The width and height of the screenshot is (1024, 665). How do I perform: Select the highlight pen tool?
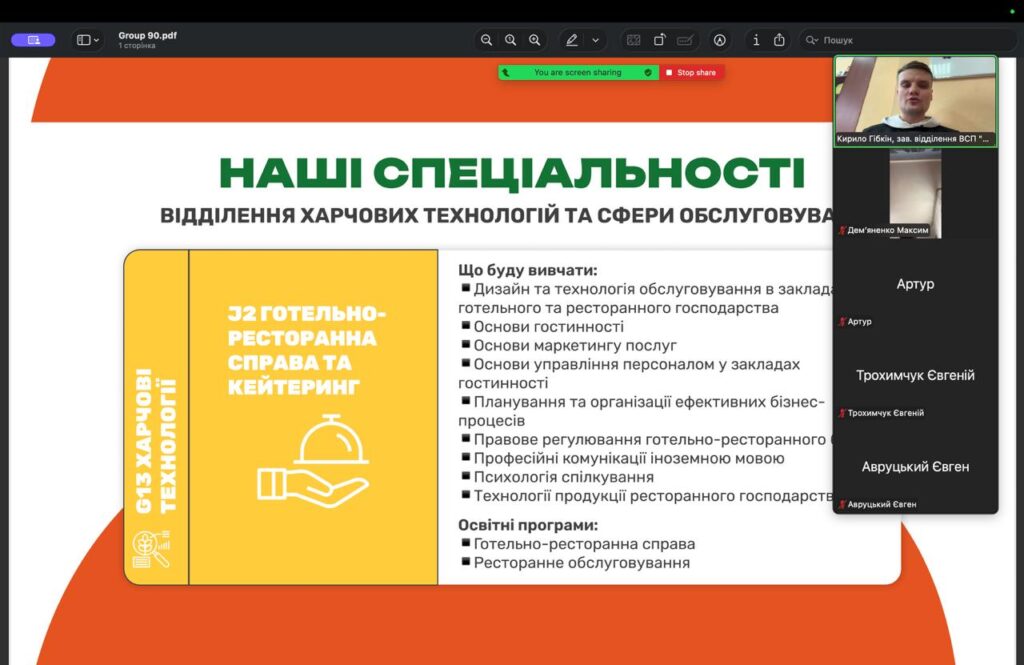[572, 40]
